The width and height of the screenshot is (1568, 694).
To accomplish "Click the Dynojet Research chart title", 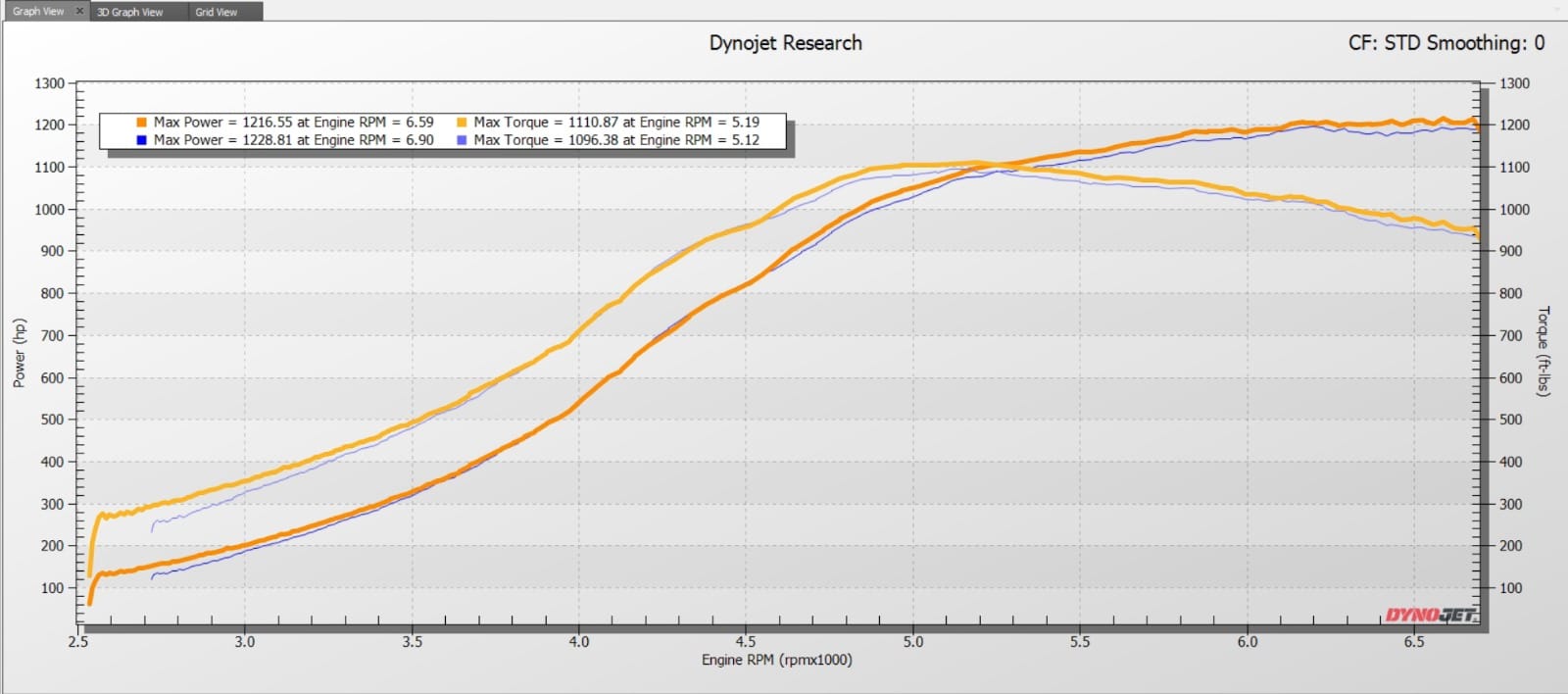I will (x=785, y=43).
